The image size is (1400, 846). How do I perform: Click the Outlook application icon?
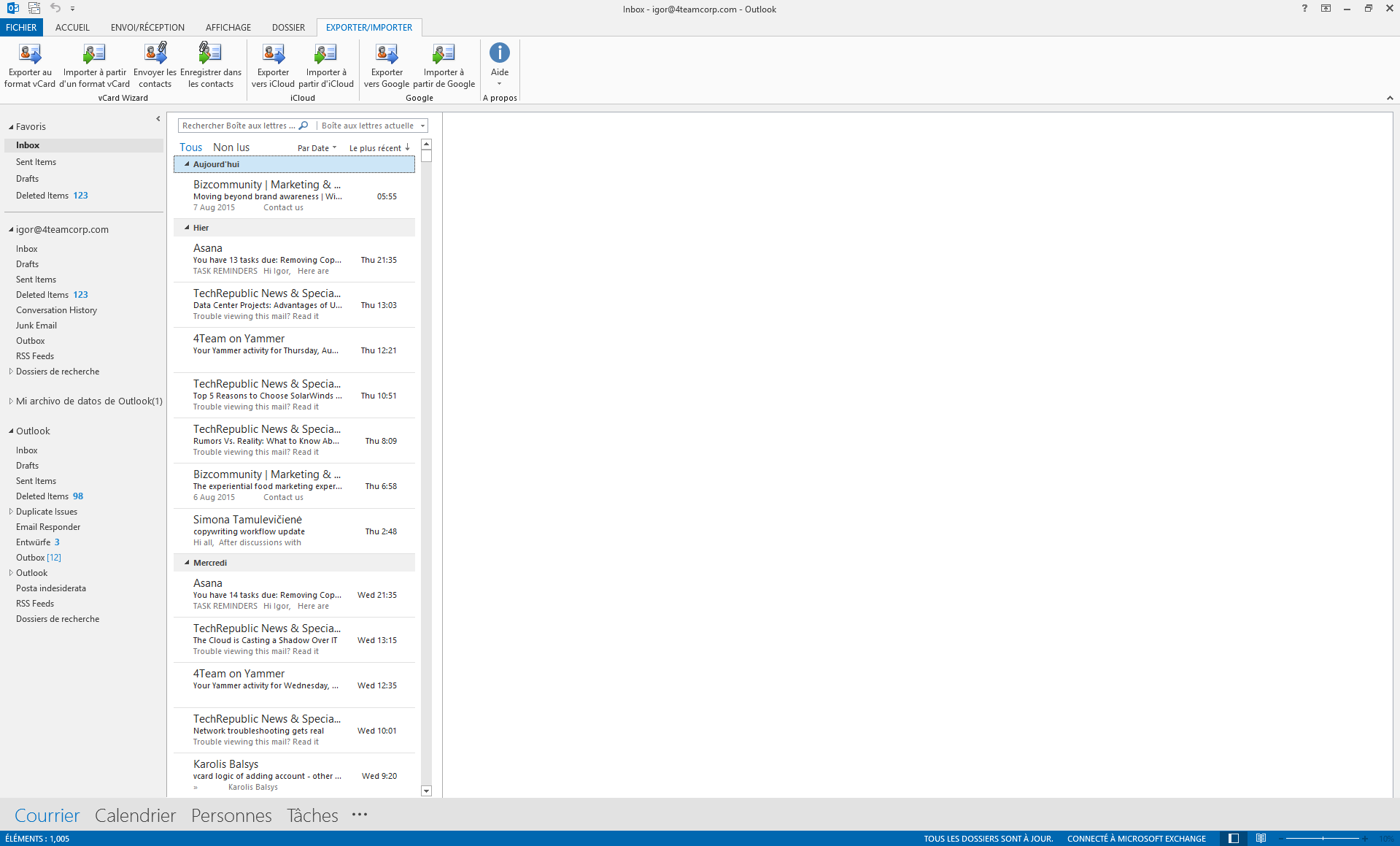(12, 8)
